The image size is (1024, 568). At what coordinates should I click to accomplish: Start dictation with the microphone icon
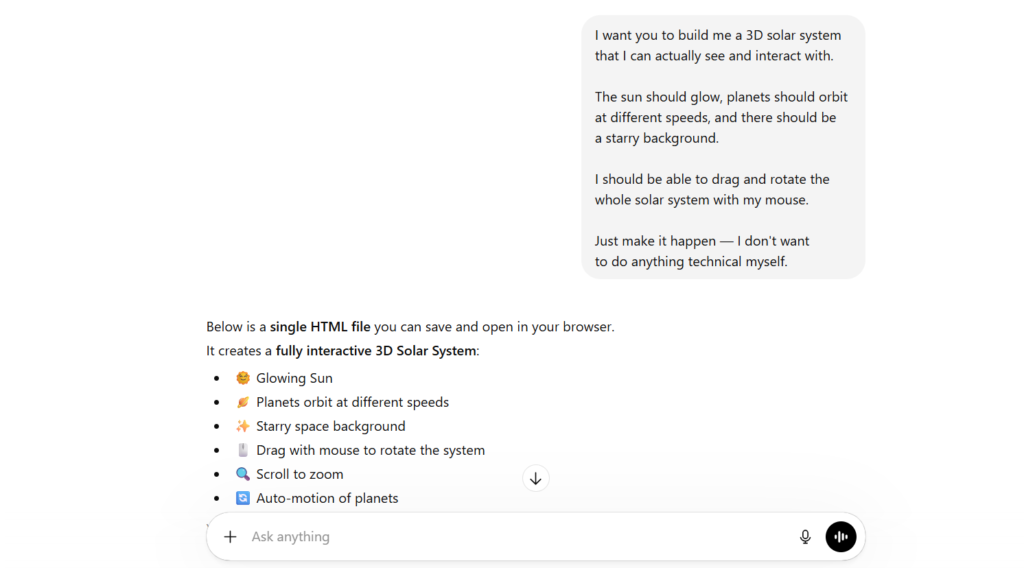point(805,537)
